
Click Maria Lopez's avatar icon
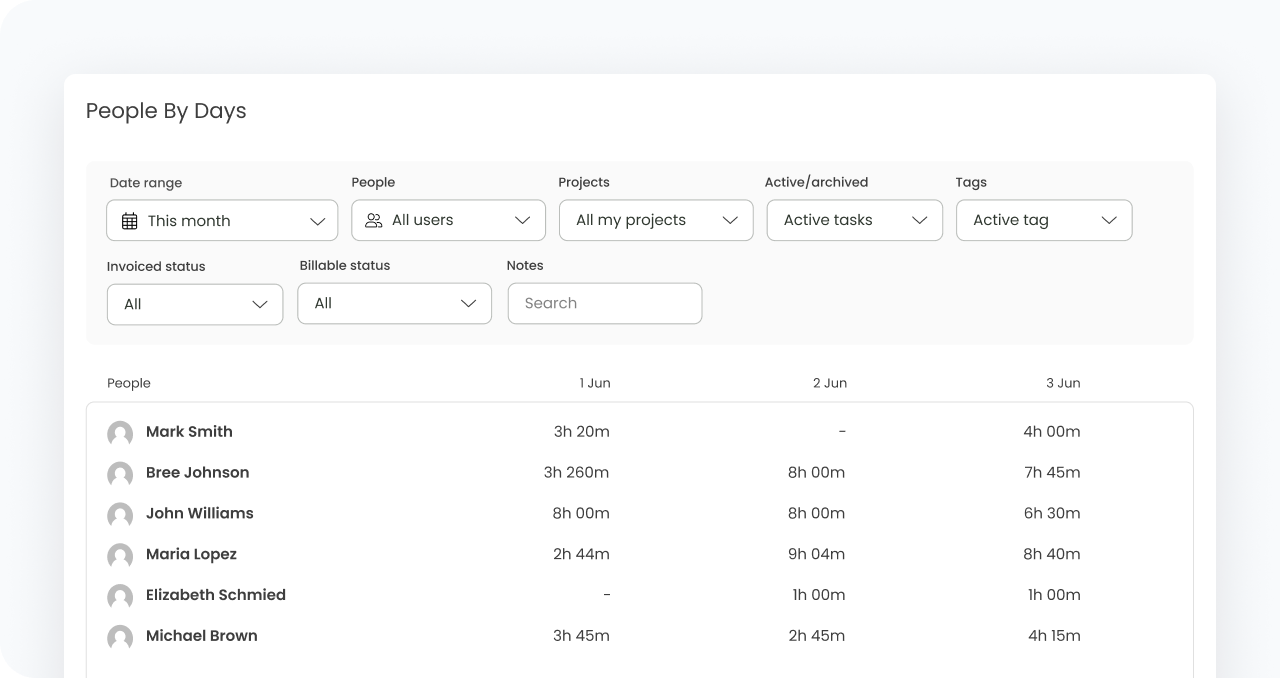120,556
